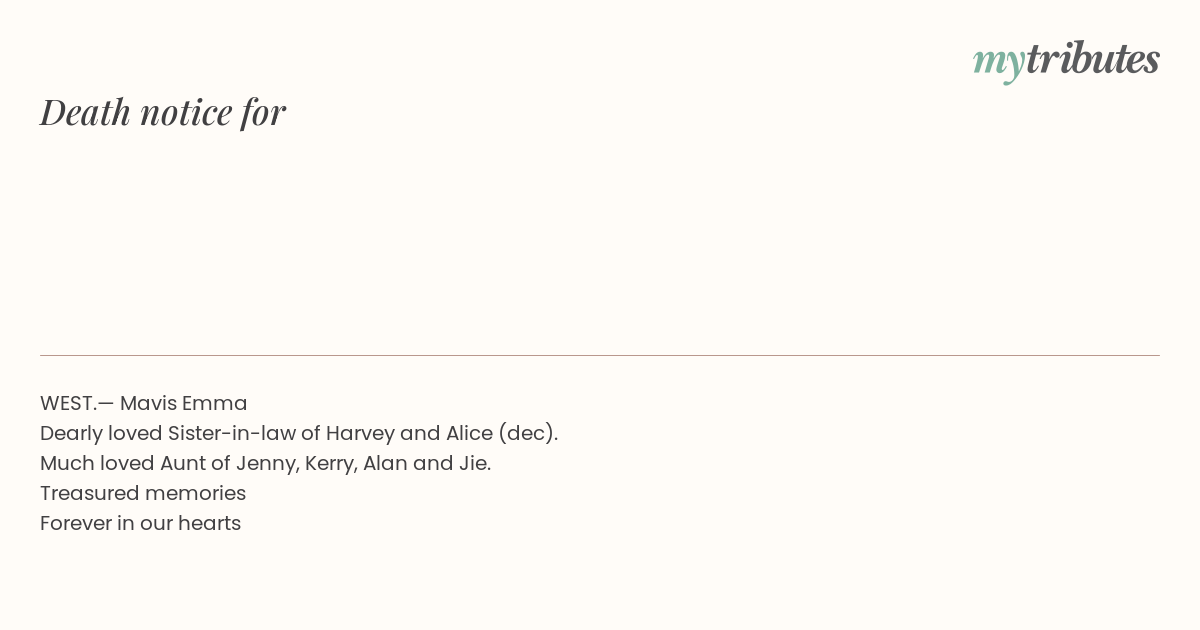Click the horizontal divider line
The image size is (1200, 630).
tap(600, 355)
